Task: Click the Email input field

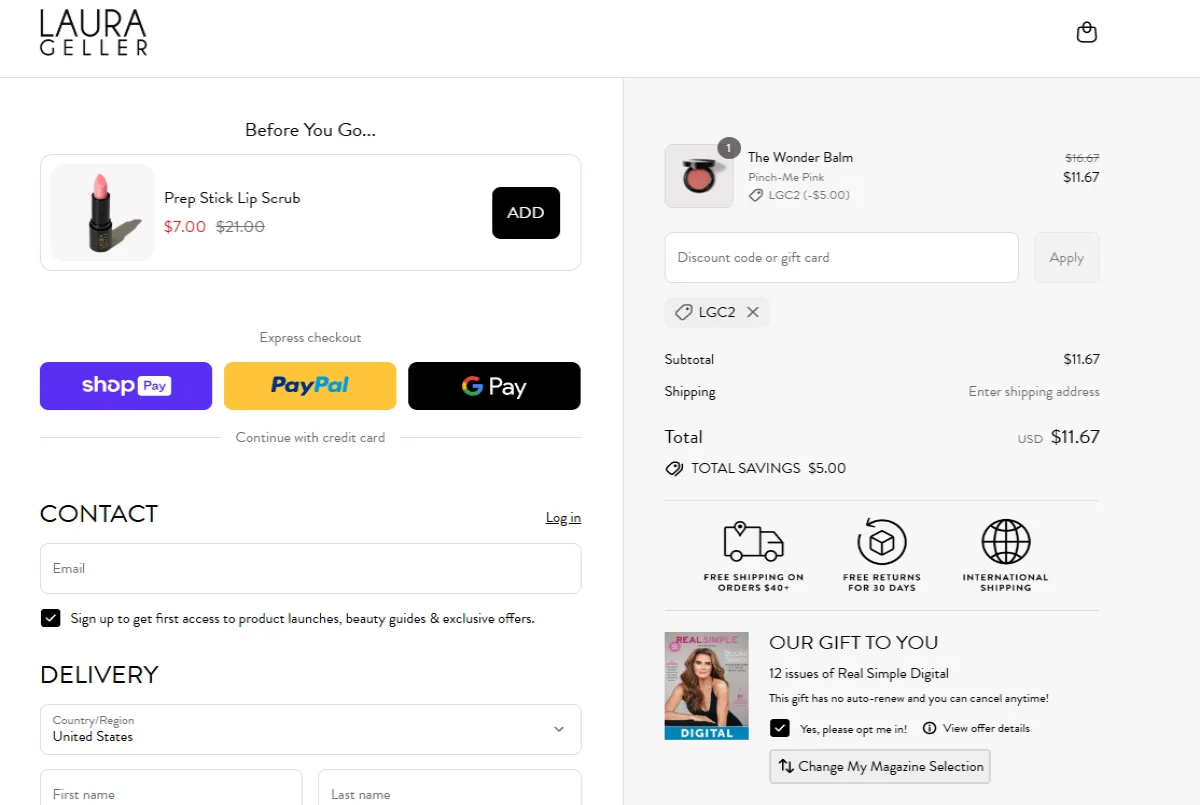Action: [310, 568]
